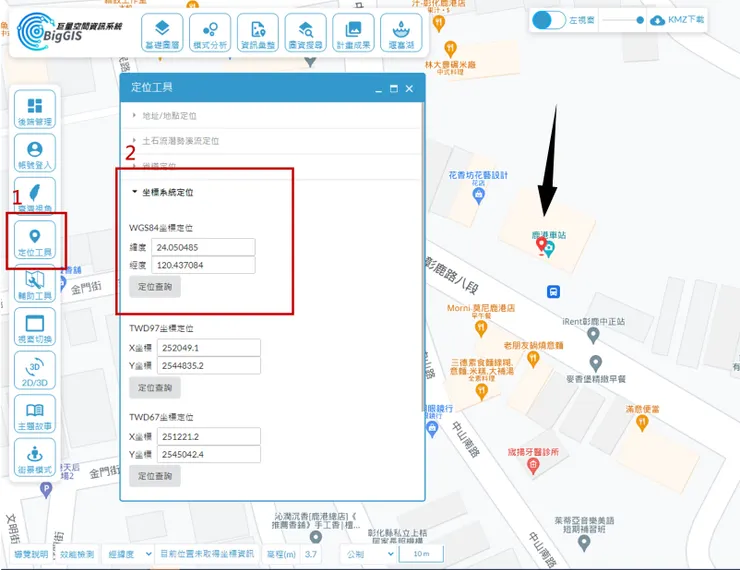Open the 主題故事 theme story icon

(x=35, y=414)
